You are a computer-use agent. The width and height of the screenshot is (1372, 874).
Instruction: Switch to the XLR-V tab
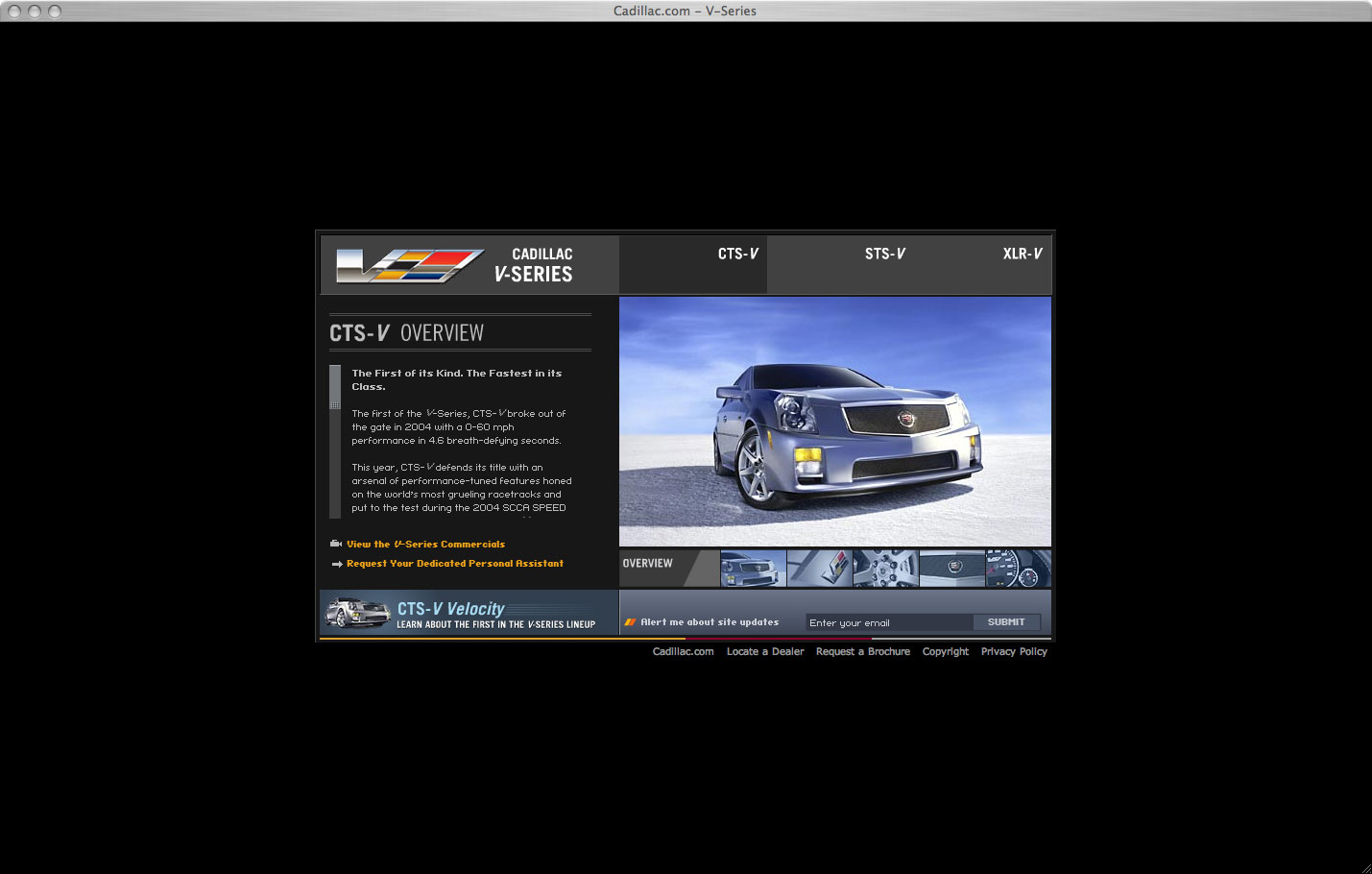[1023, 254]
